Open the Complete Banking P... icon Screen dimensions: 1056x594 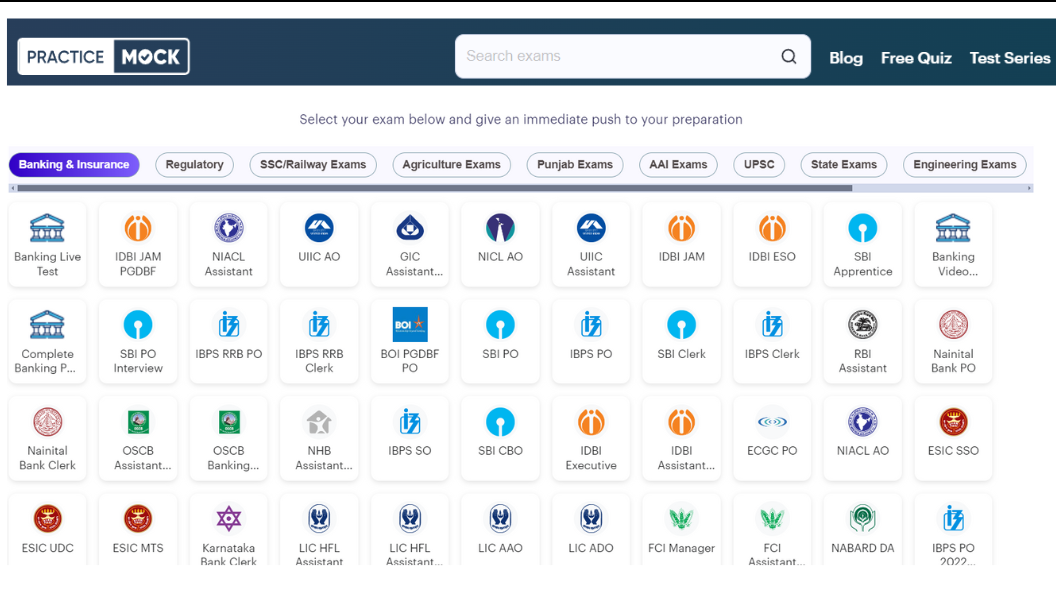(47, 325)
